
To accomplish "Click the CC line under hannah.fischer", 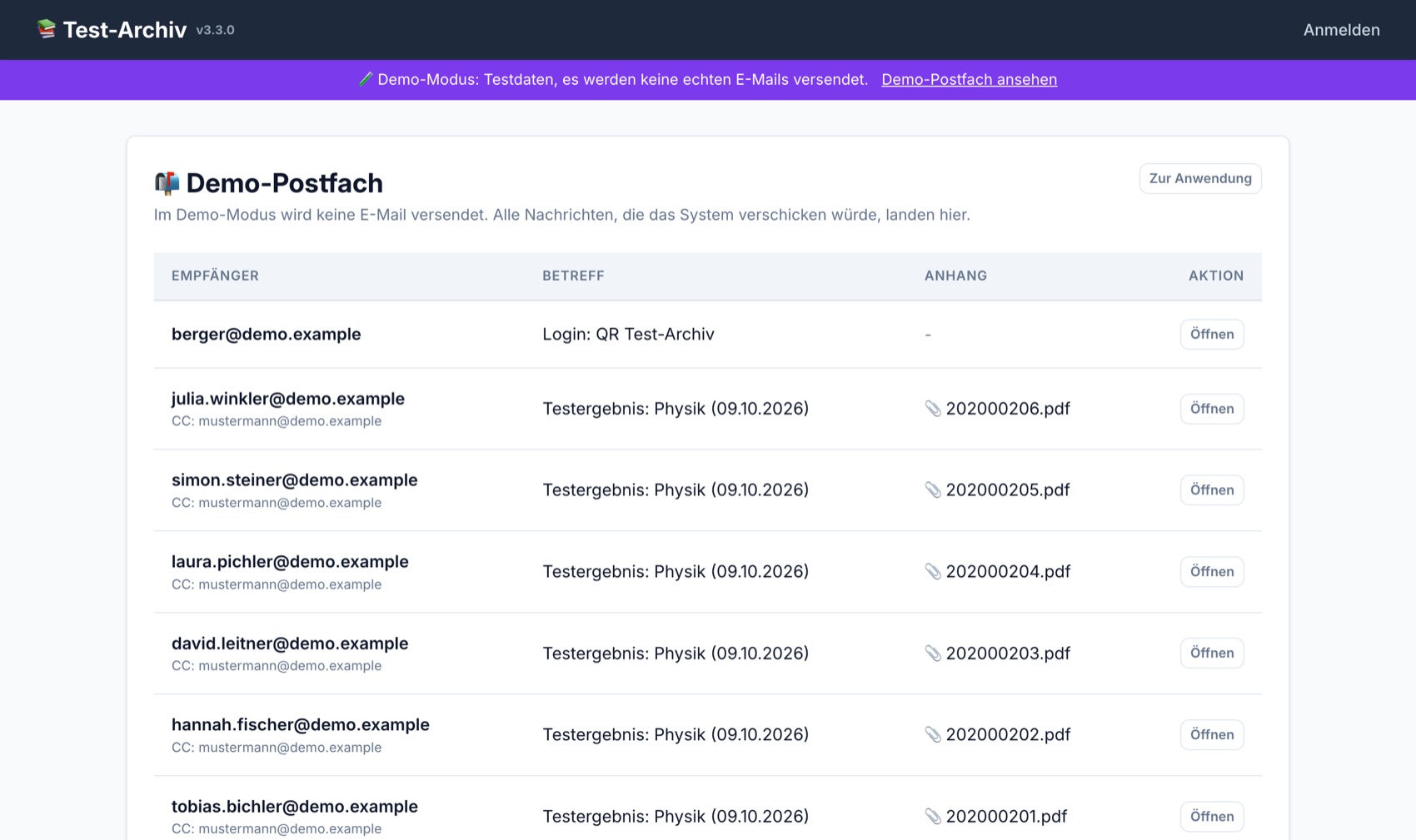I will (277, 748).
